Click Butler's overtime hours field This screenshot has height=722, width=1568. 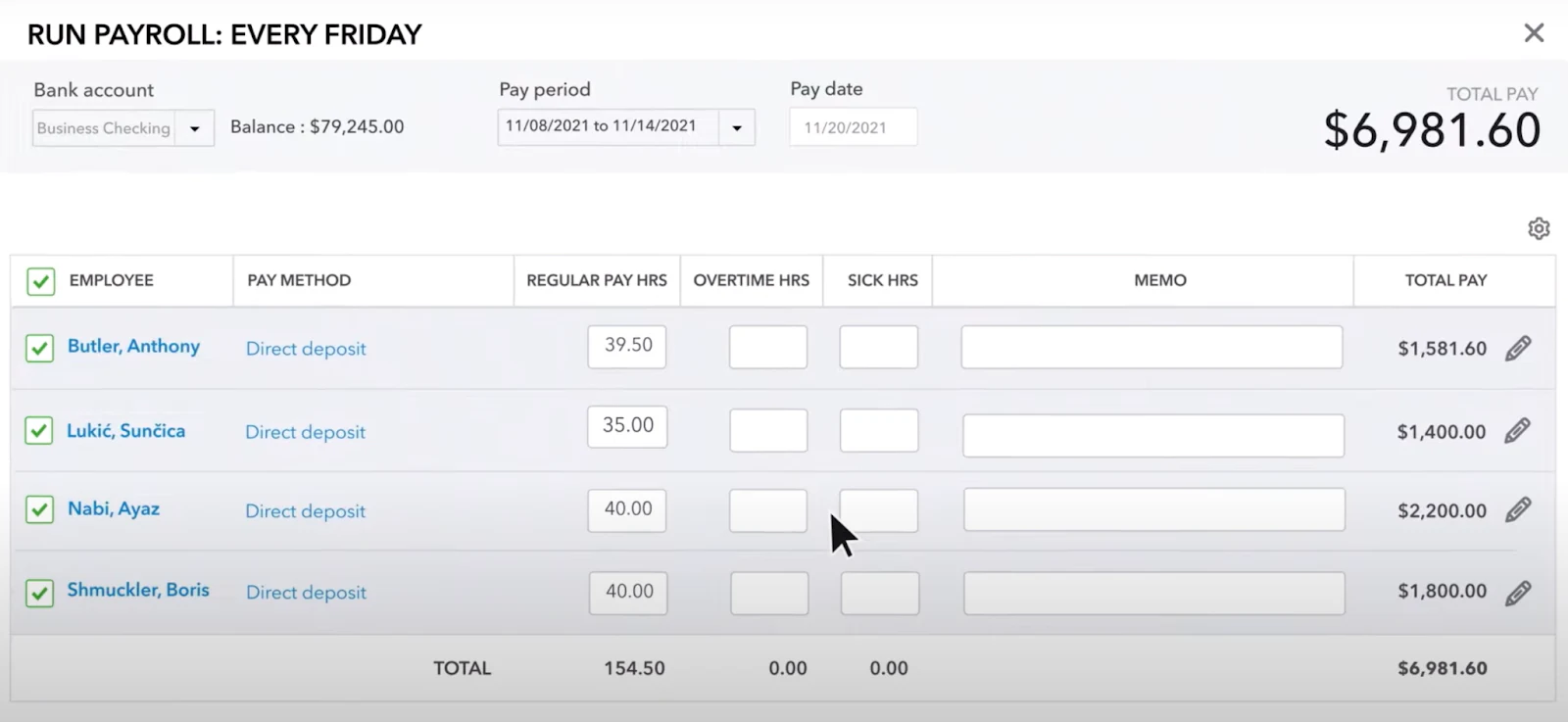(768, 347)
